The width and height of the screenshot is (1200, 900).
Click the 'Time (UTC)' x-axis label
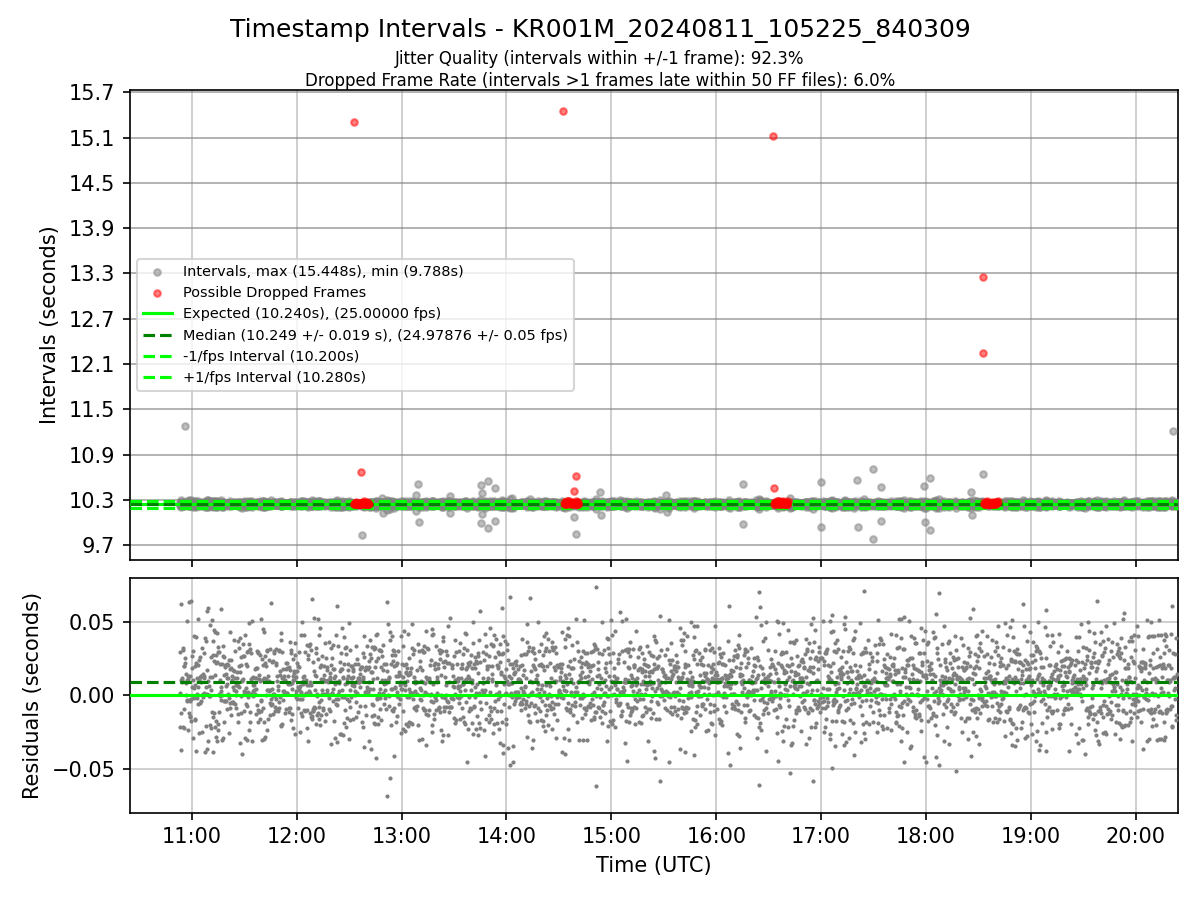click(x=653, y=865)
